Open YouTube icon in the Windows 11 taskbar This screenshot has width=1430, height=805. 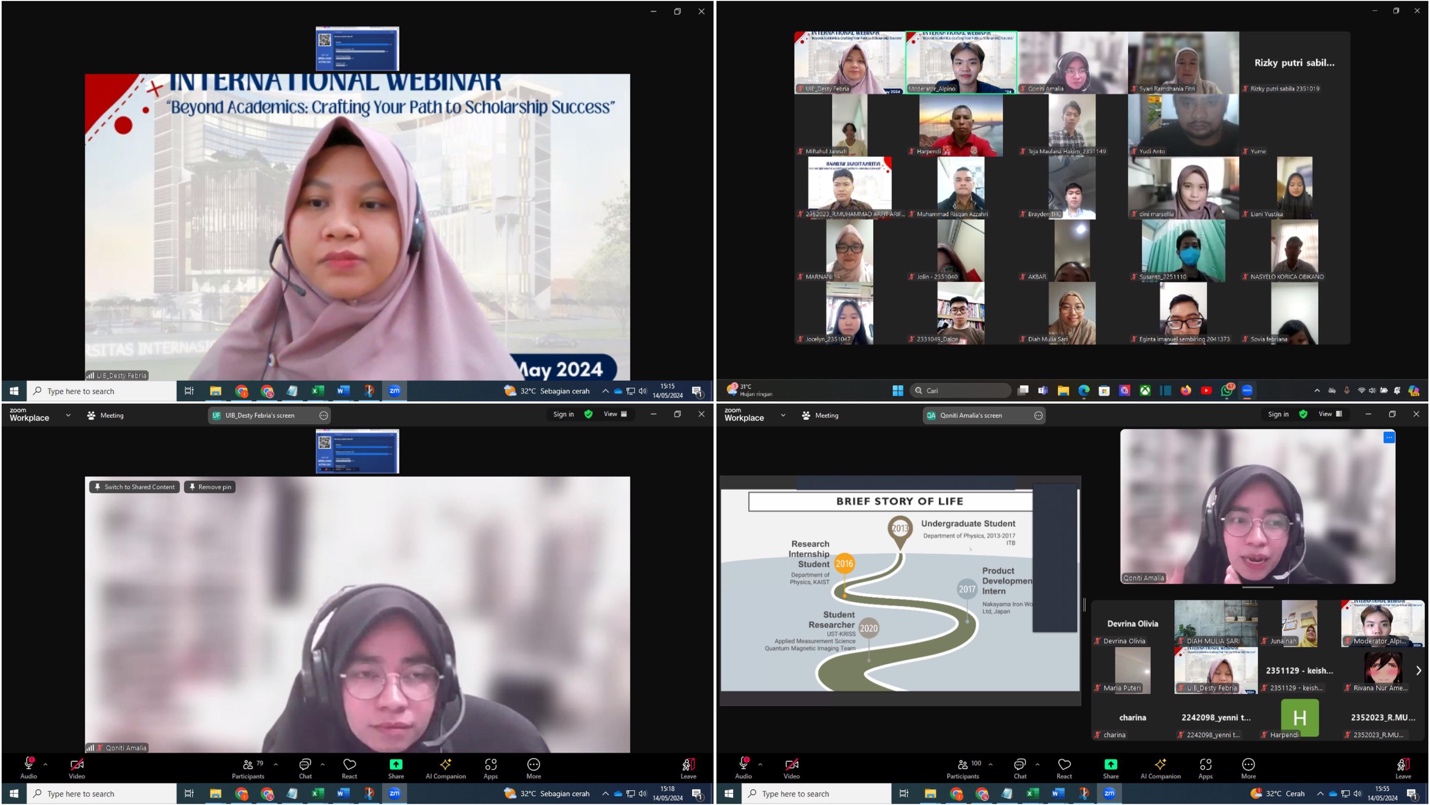coord(1206,391)
